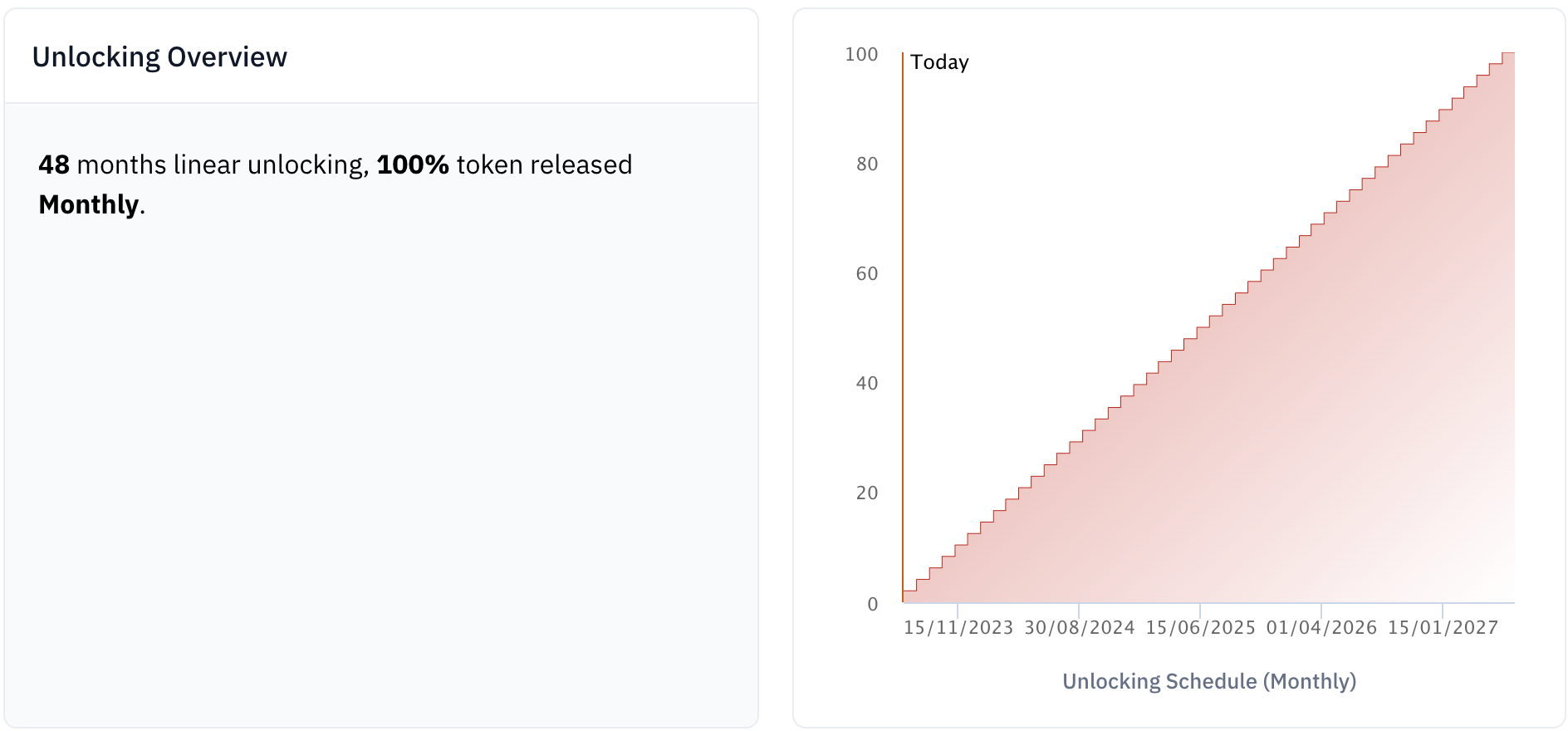
Task: Click the bold Monthly word
Action: [x=89, y=205]
